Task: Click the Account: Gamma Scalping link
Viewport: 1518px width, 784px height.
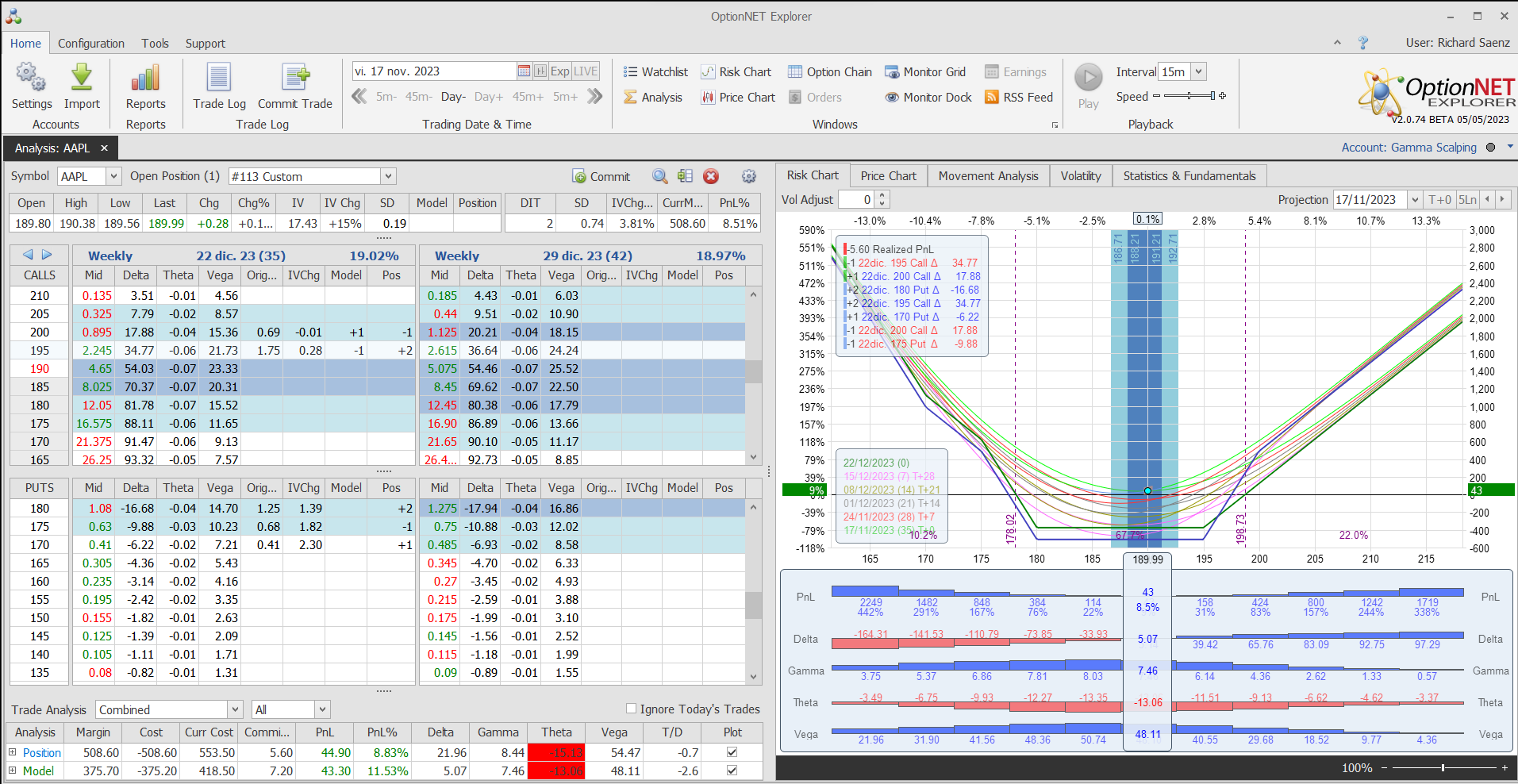Action: click(1408, 148)
